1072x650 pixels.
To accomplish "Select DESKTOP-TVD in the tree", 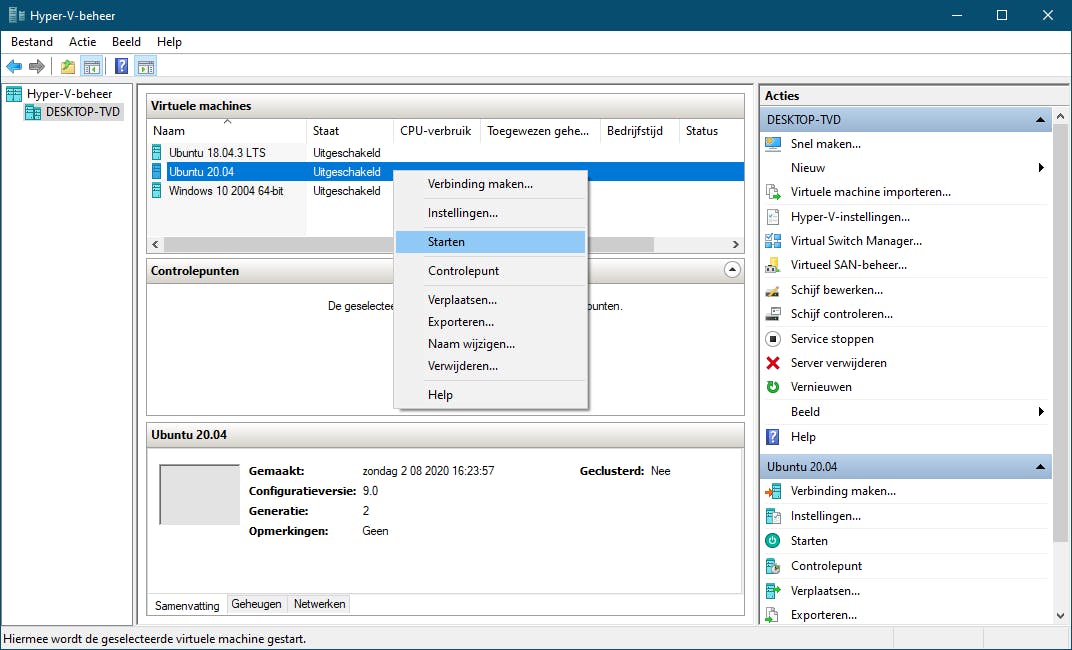I will pos(82,112).
